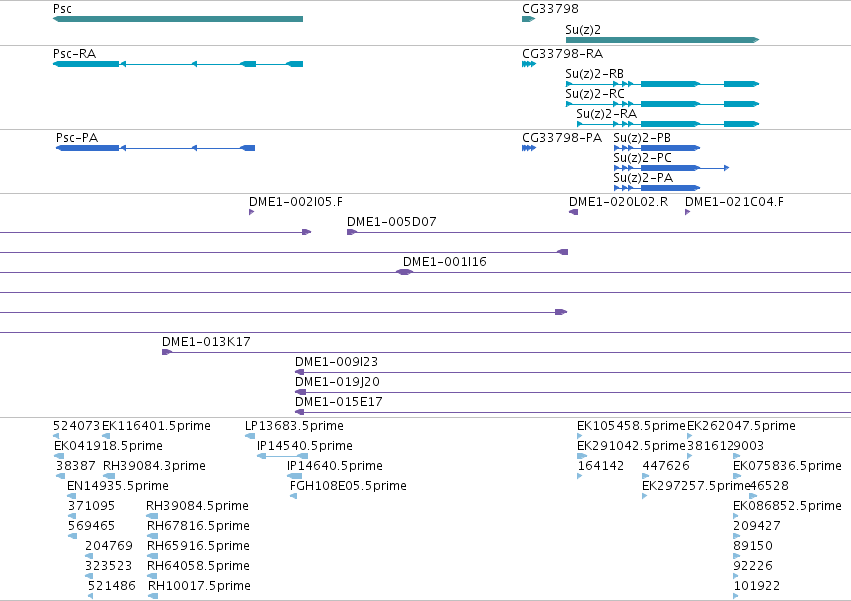851x601 pixels.
Task: Select the Su(z)2-RB transcript label
Action: 594,74
